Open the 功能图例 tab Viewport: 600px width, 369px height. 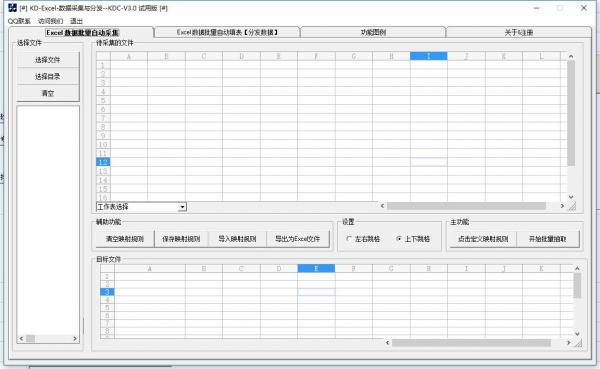373,33
